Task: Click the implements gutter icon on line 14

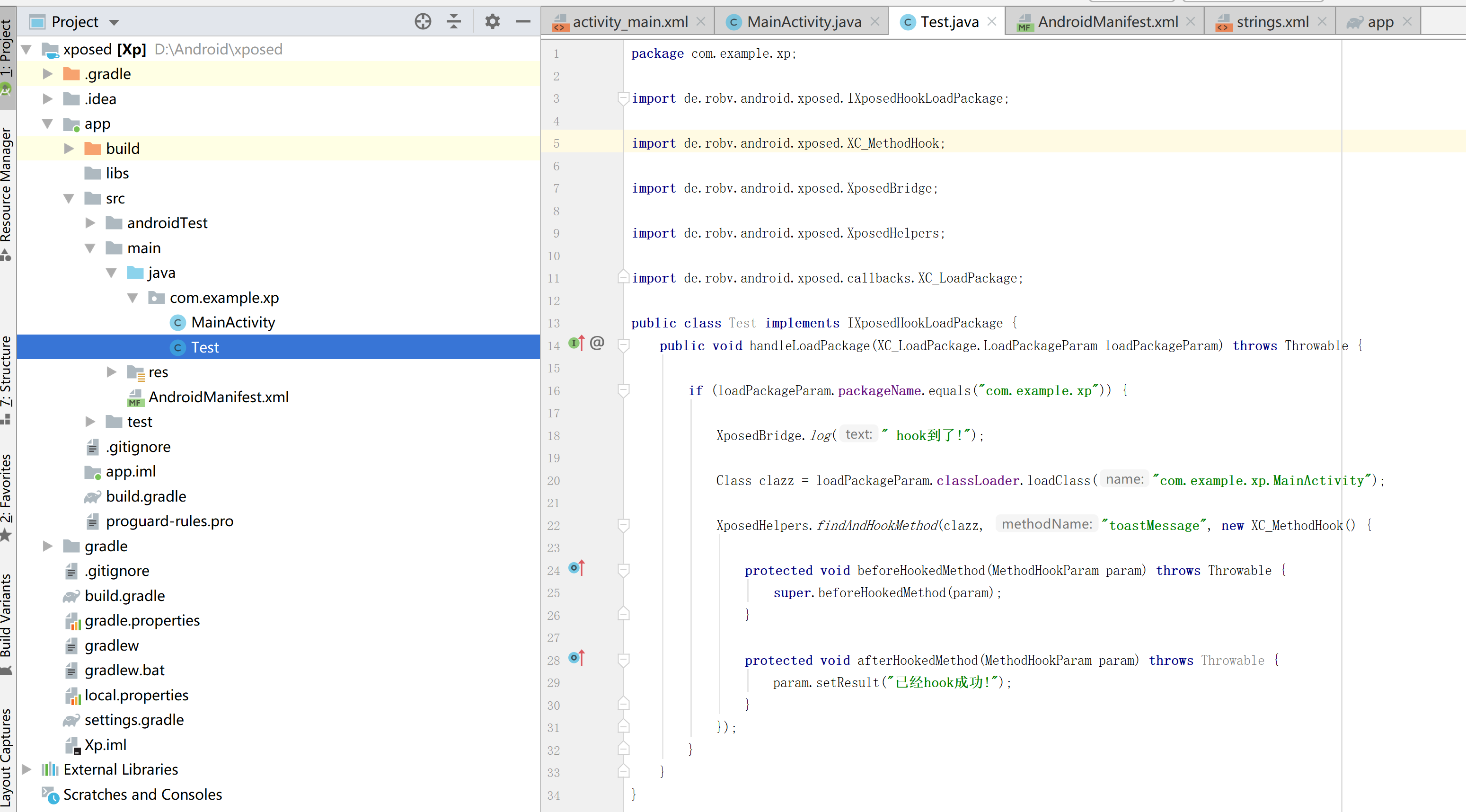Action: (x=576, y=343)
